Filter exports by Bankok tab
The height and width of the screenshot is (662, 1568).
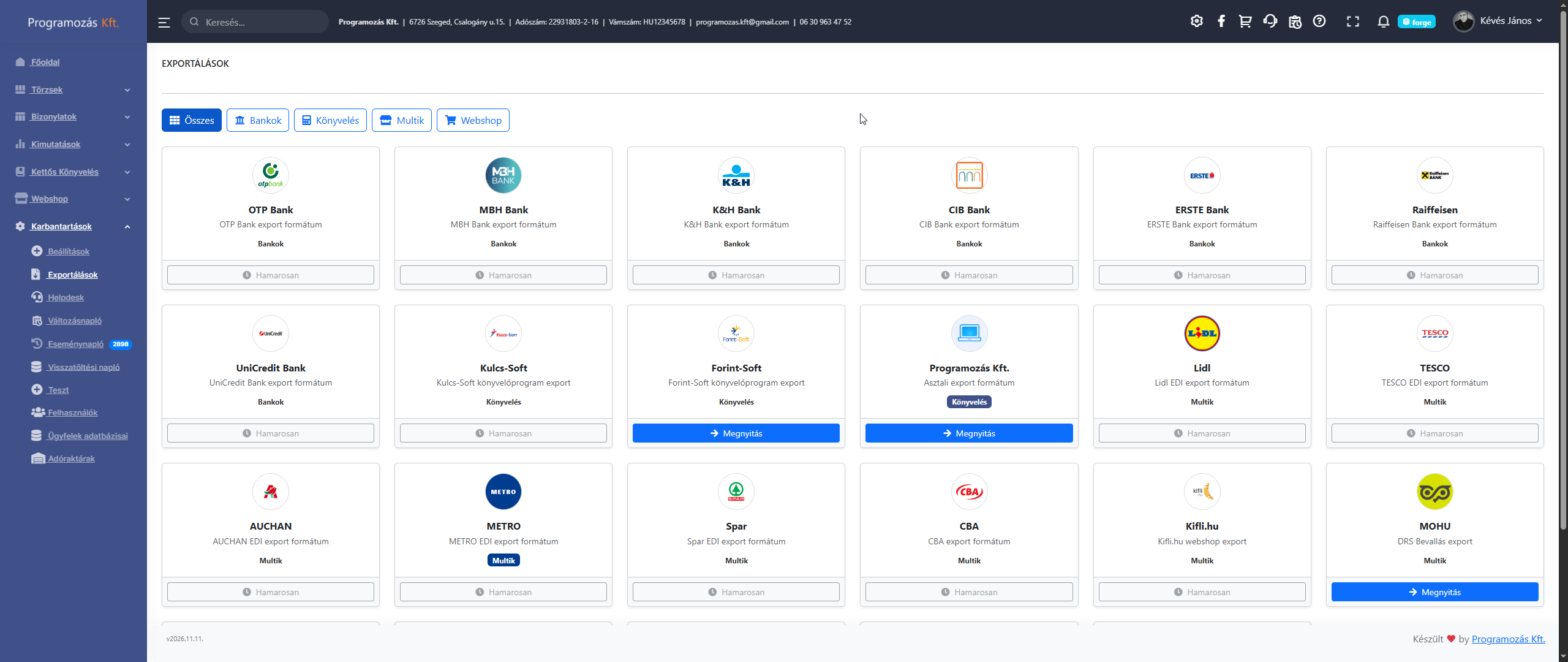pos(258,120)
